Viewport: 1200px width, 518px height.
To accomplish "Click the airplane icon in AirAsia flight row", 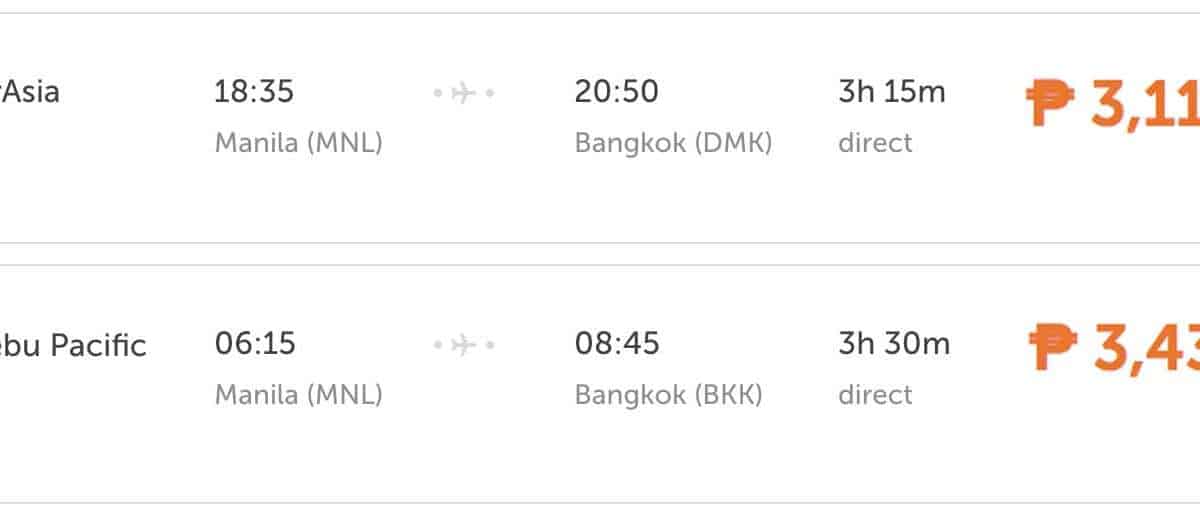I will (463, 93).
